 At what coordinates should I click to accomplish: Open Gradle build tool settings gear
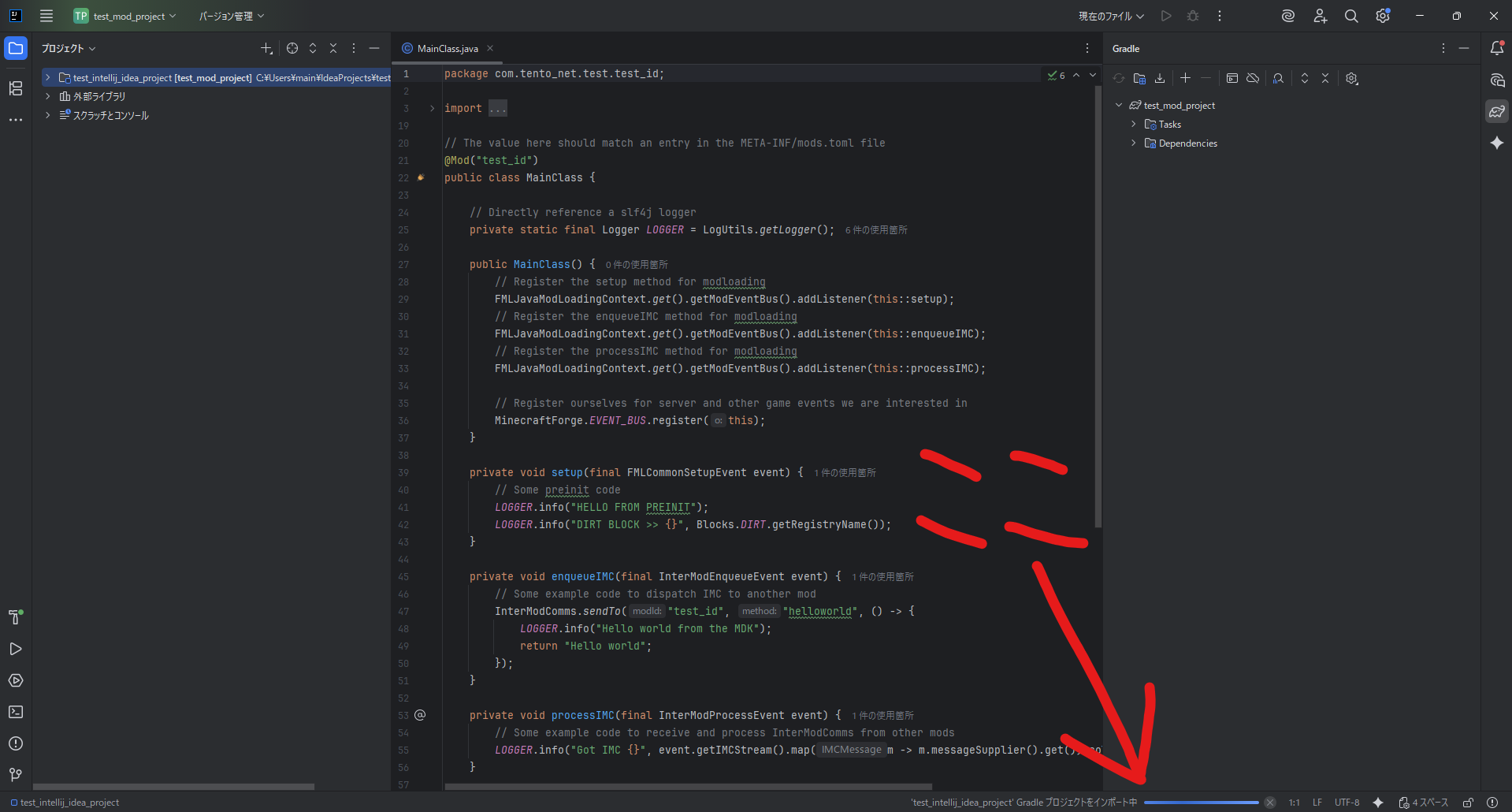coord(1352,78)
